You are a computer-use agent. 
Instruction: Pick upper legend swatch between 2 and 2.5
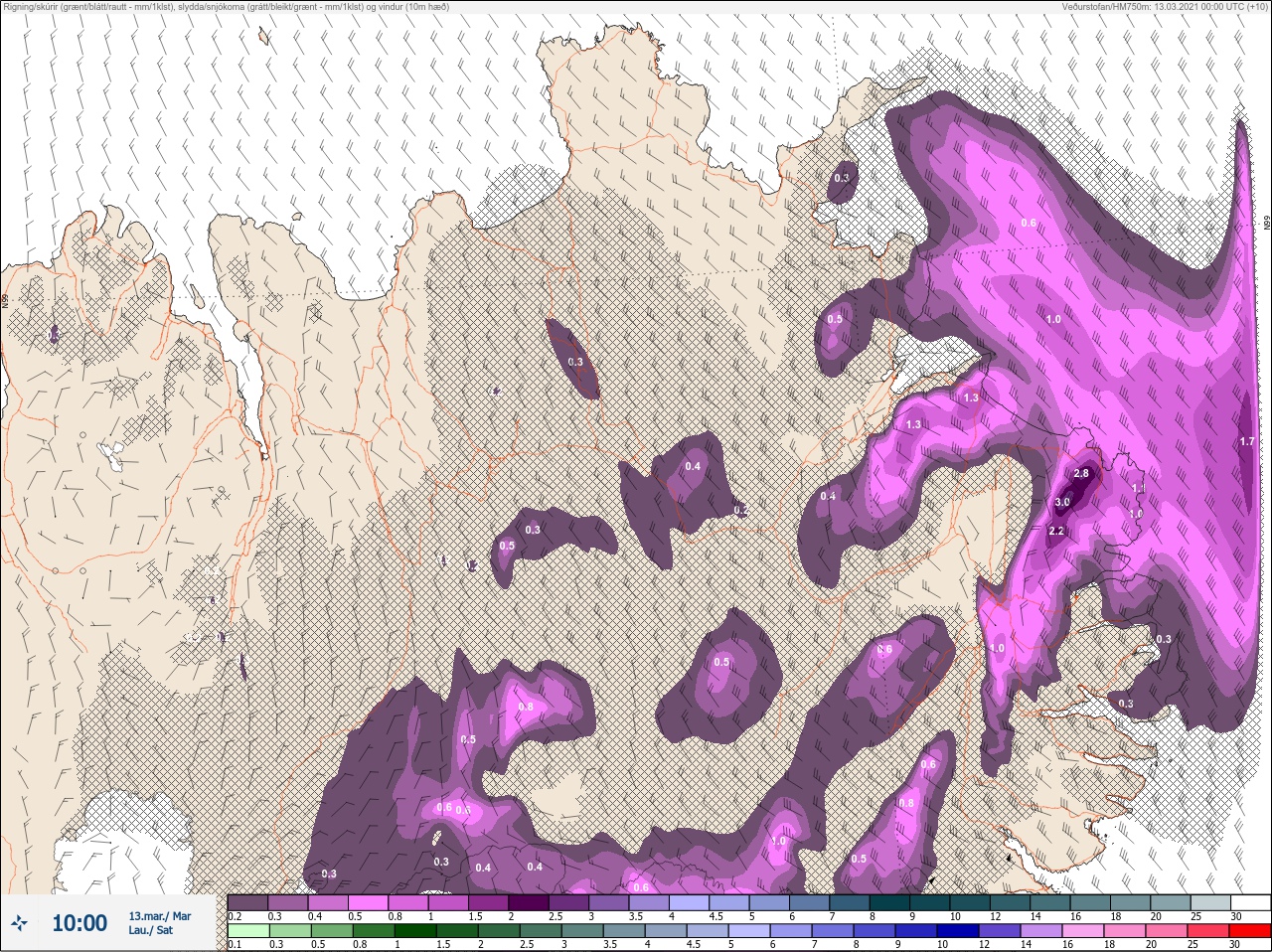[529, 902]
